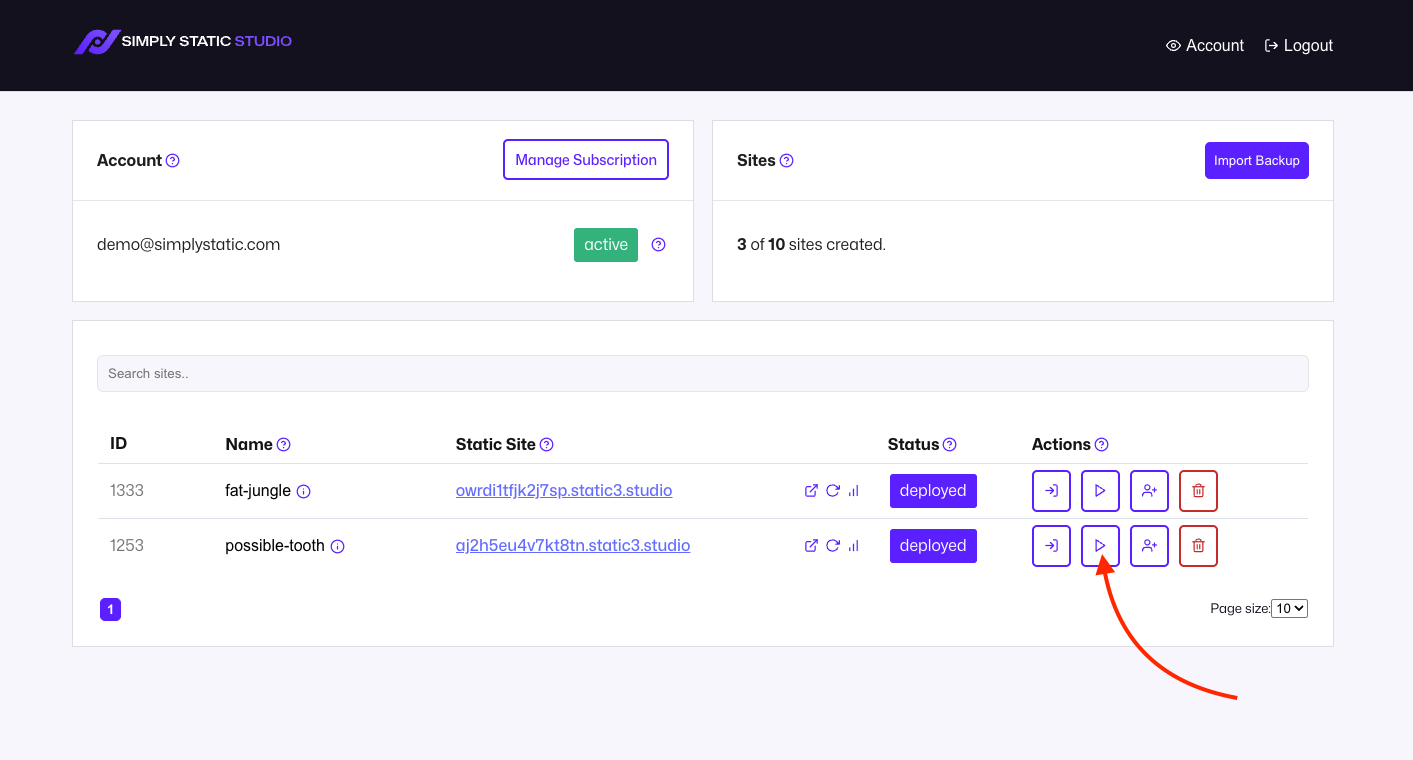The width and height of the screenshot is (1413, 760).
Task: Open owrdi1tfjk2j7sp.static3.studio link
Action: coord(564,490)
